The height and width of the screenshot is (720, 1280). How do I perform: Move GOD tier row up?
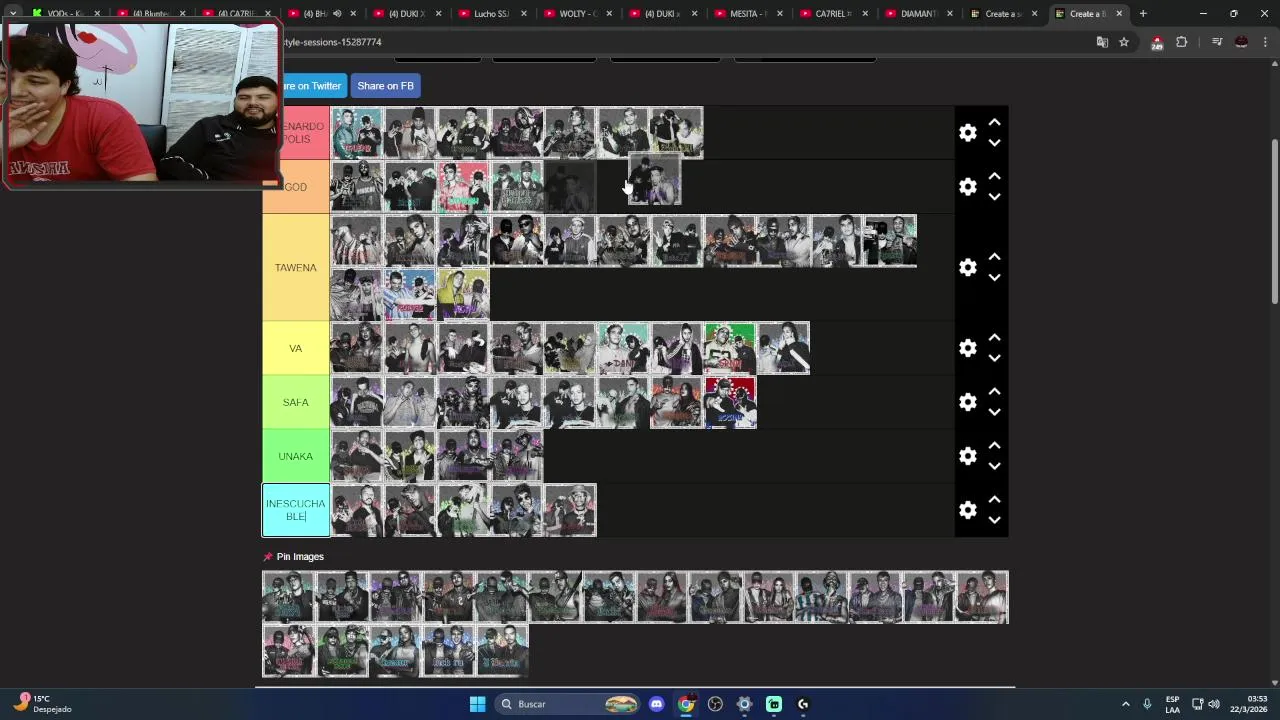point(995,176)
